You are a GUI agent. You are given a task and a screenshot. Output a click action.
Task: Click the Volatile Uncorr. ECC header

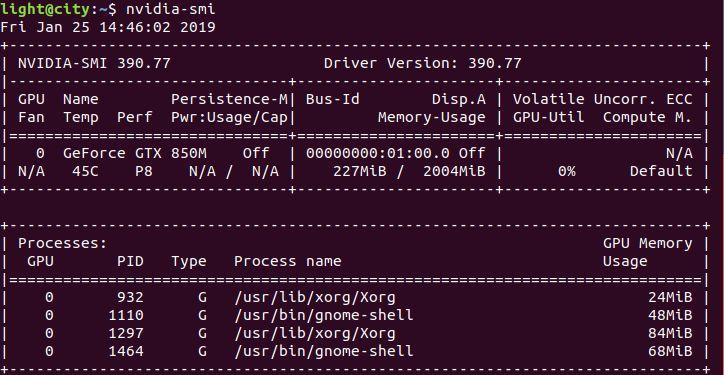[x=603, y=99]
